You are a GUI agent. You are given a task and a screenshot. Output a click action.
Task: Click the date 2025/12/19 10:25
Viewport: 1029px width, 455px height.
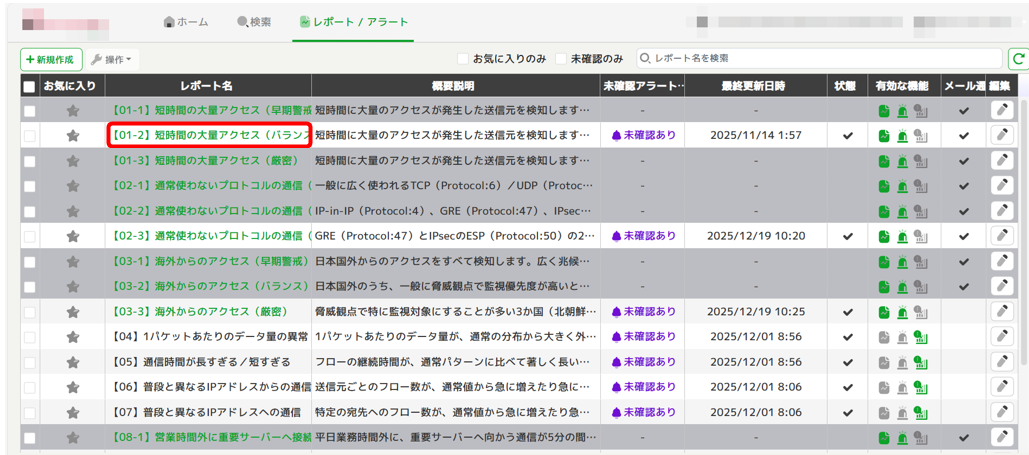(758, 311)
